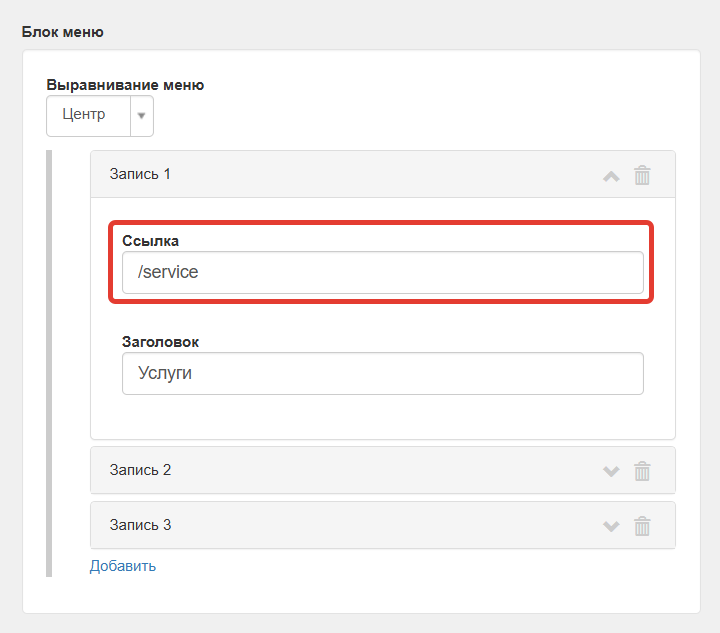Delete Запись 2 with trash icon

642,471
